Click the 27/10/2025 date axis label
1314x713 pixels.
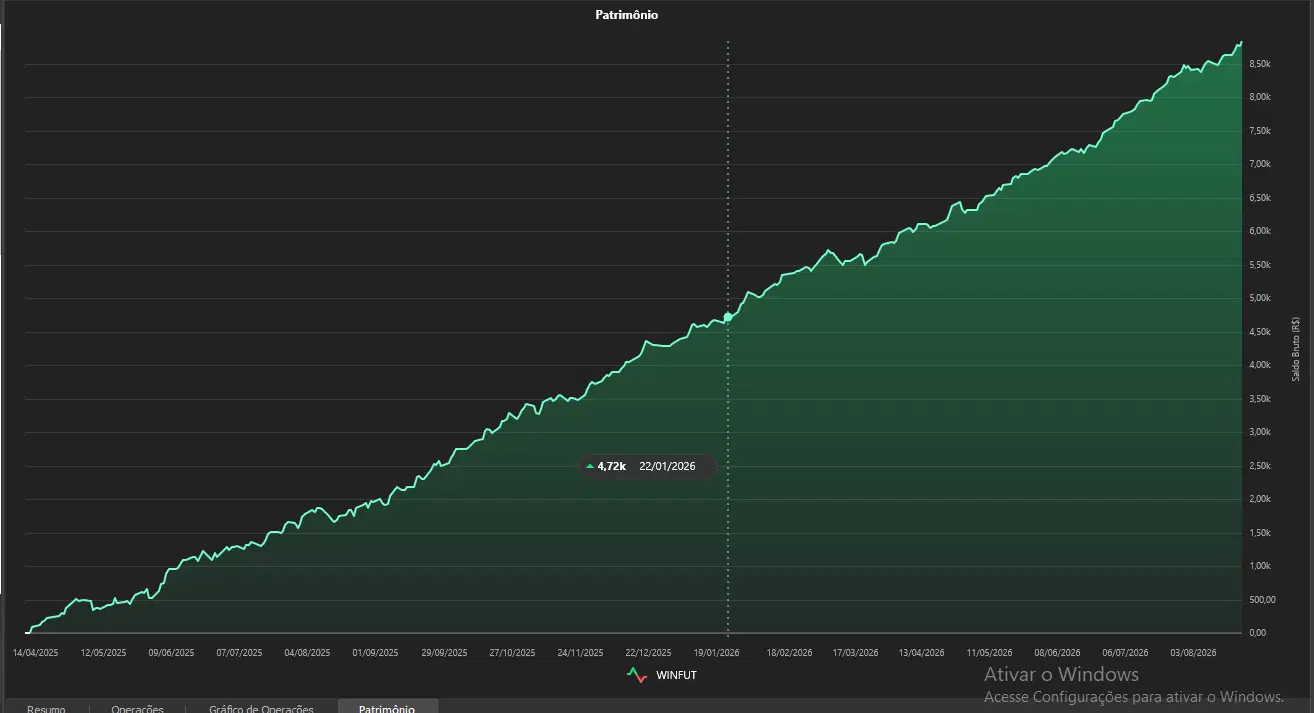click(x=512, y=652)
